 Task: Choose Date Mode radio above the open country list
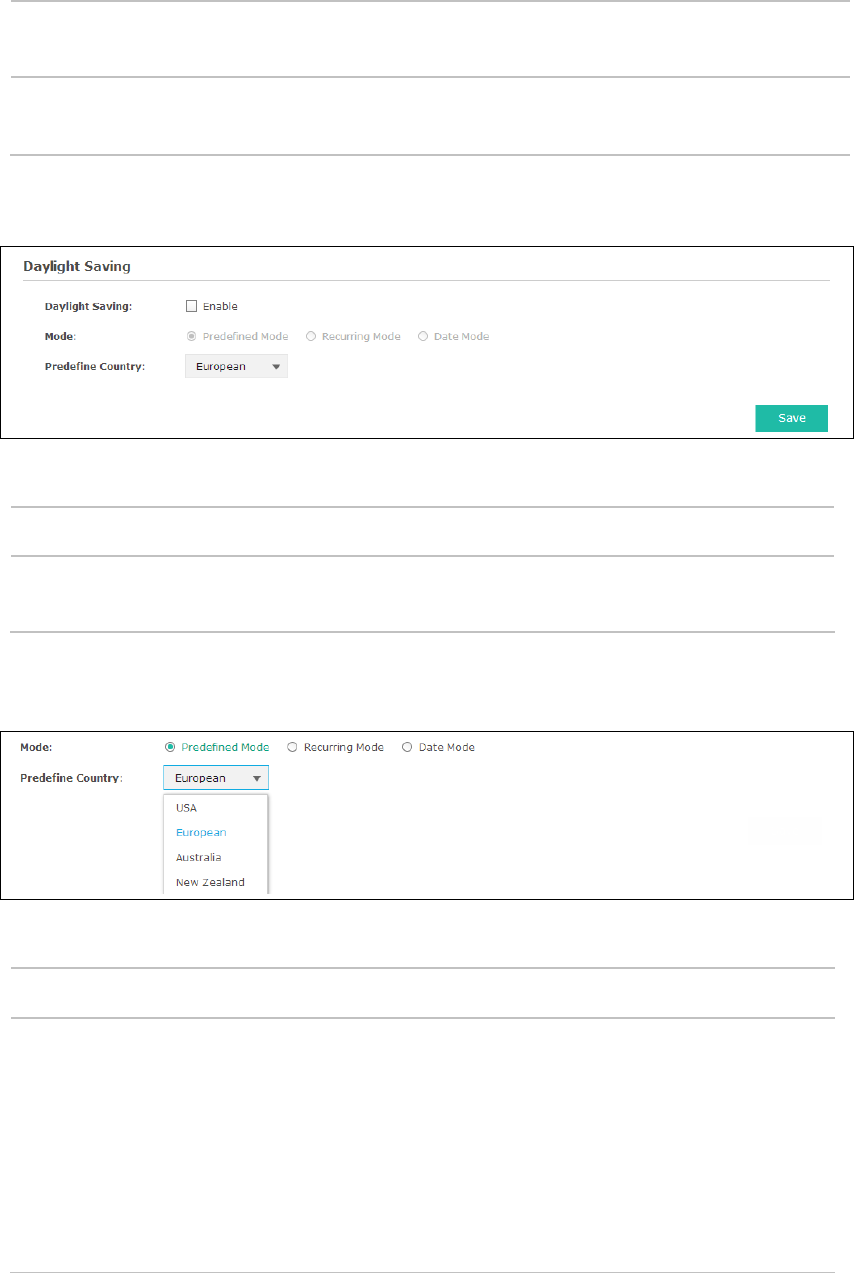(407, 747)
